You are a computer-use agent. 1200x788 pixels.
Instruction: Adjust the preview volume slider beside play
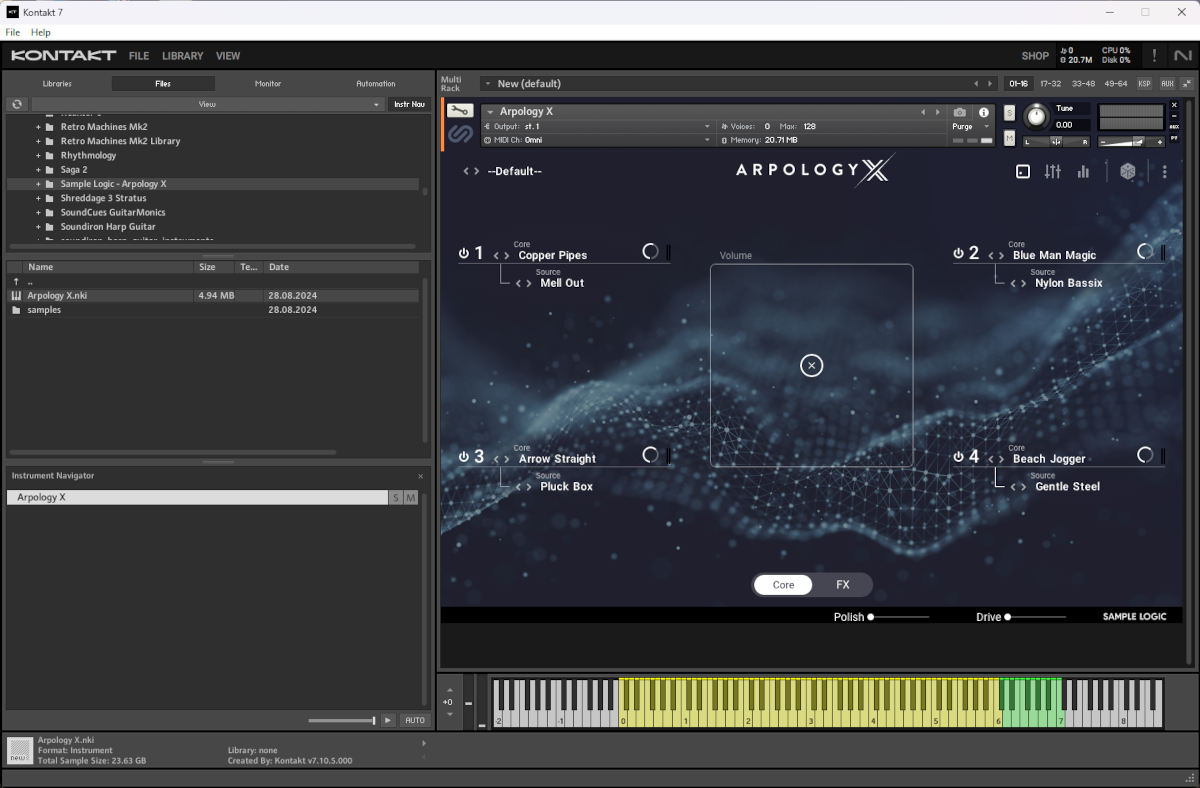tap(342, 720)
